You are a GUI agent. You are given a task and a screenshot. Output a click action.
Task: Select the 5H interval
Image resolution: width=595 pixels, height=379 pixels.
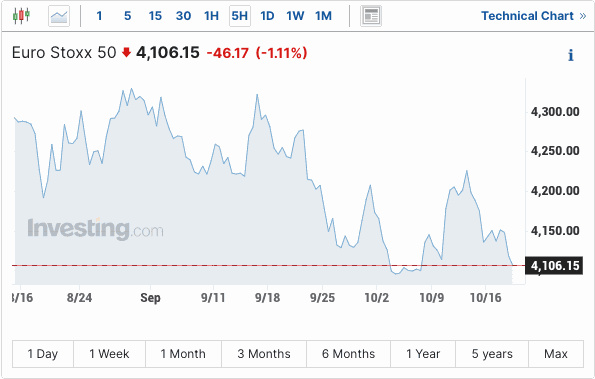click(240, 16)
